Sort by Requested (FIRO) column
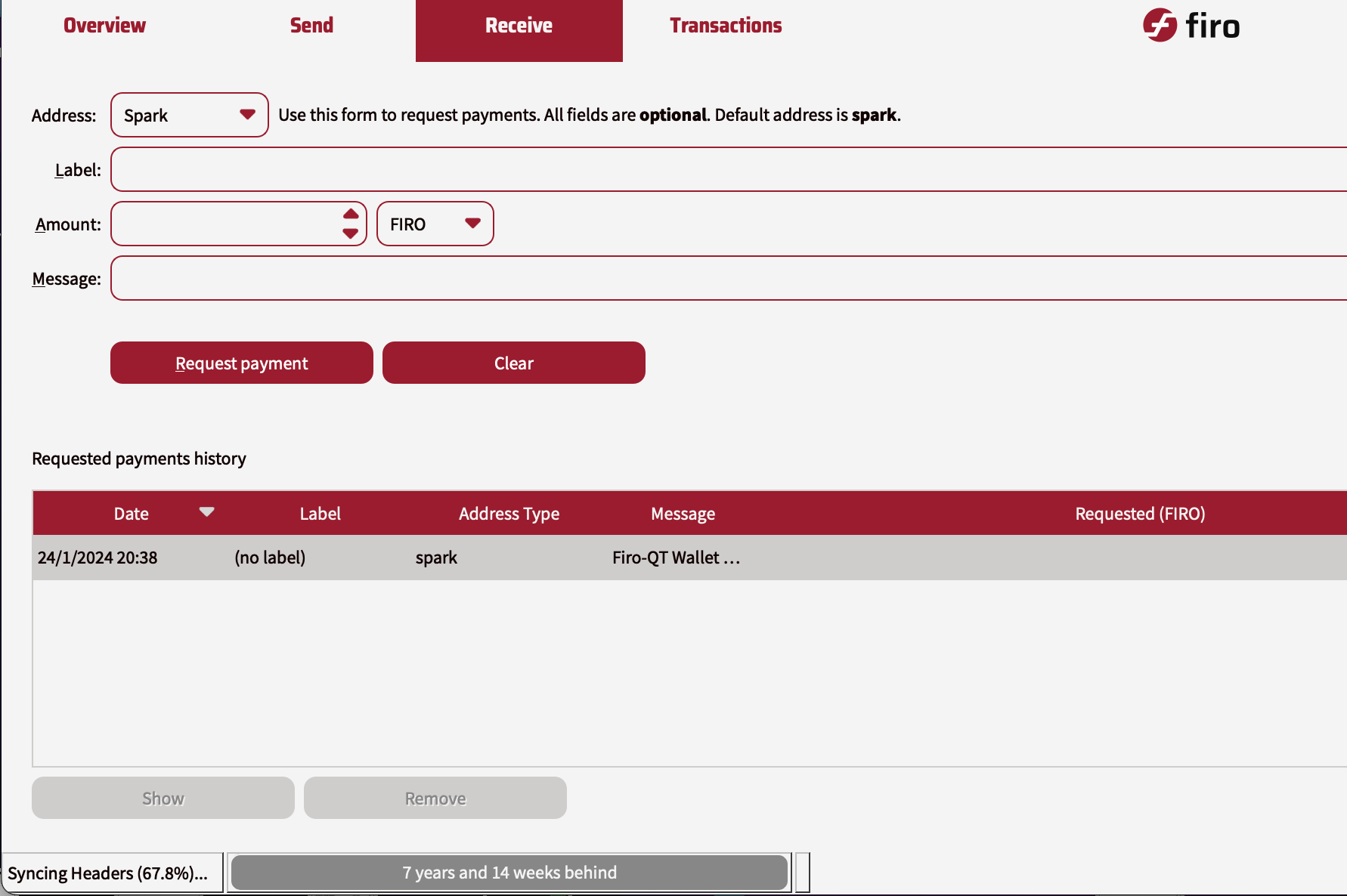 pyautogui.click(x=1140, y=514)
